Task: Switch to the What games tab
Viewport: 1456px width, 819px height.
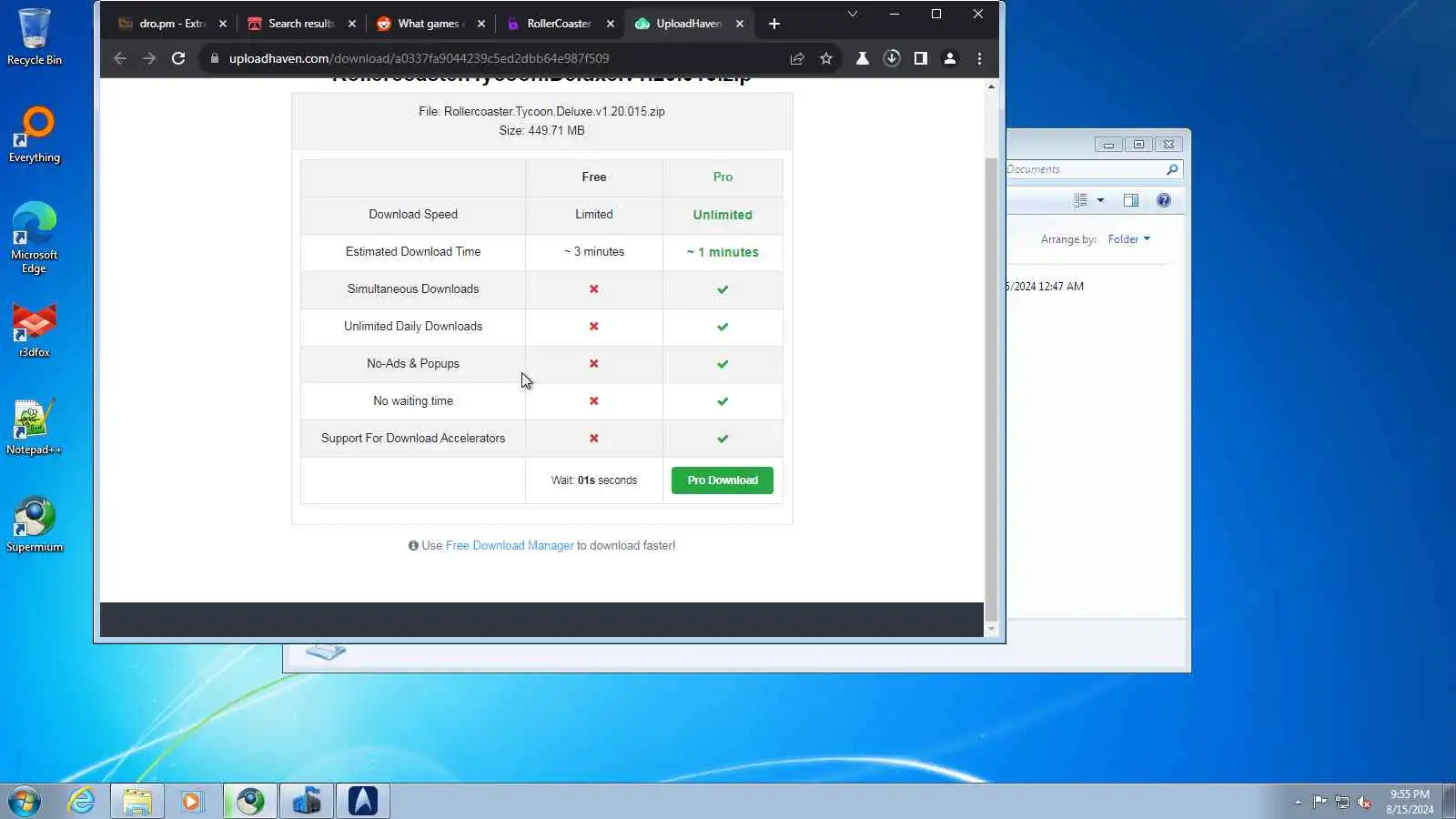Action: 430,24
